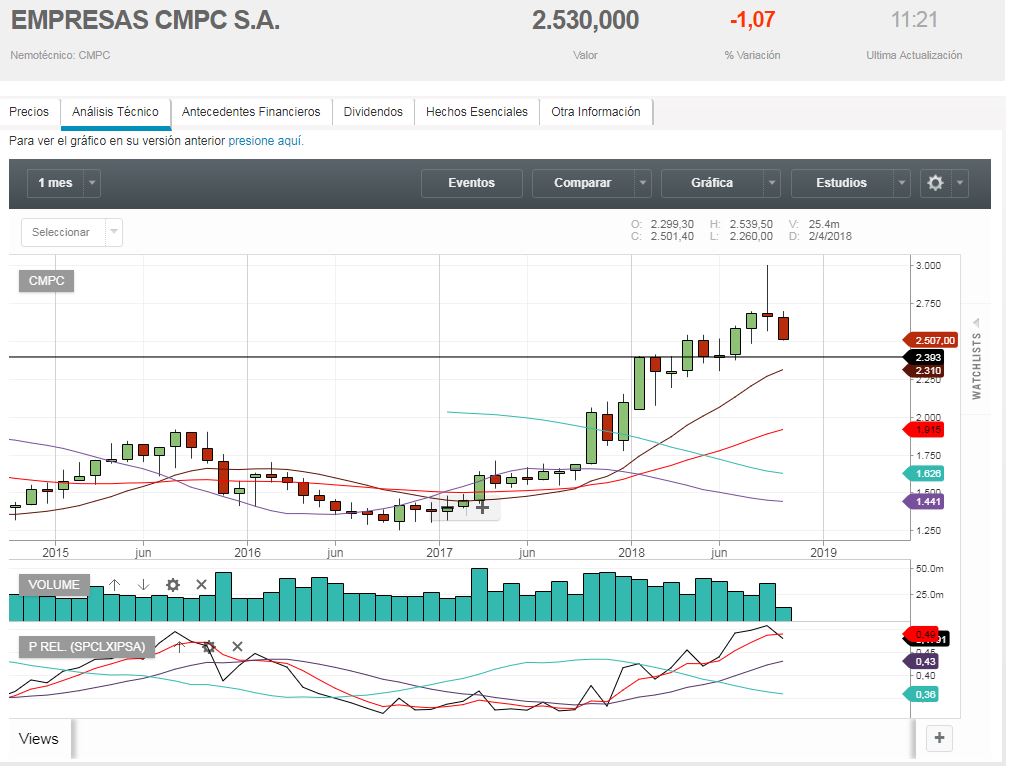Move the P REL. (SPCLXIPSA) panel up
The image size is (1009, 784).
(x=180, y=646)
